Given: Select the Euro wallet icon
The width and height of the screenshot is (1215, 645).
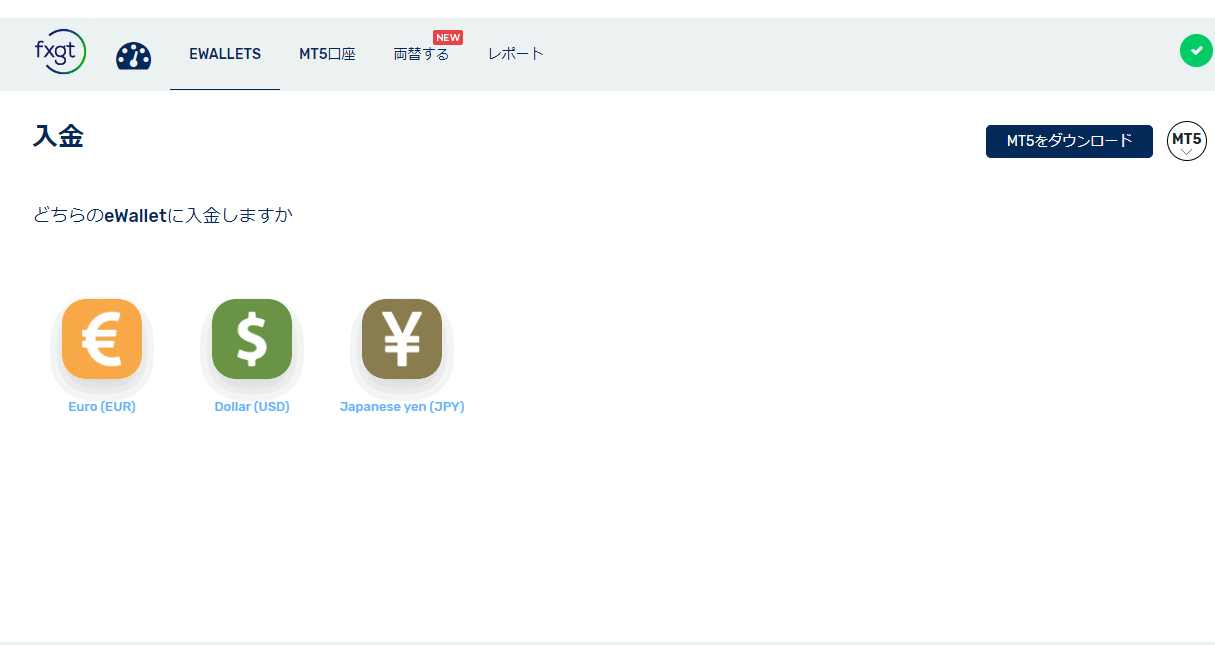Looking at the screenshot, I should click(102, 339).
